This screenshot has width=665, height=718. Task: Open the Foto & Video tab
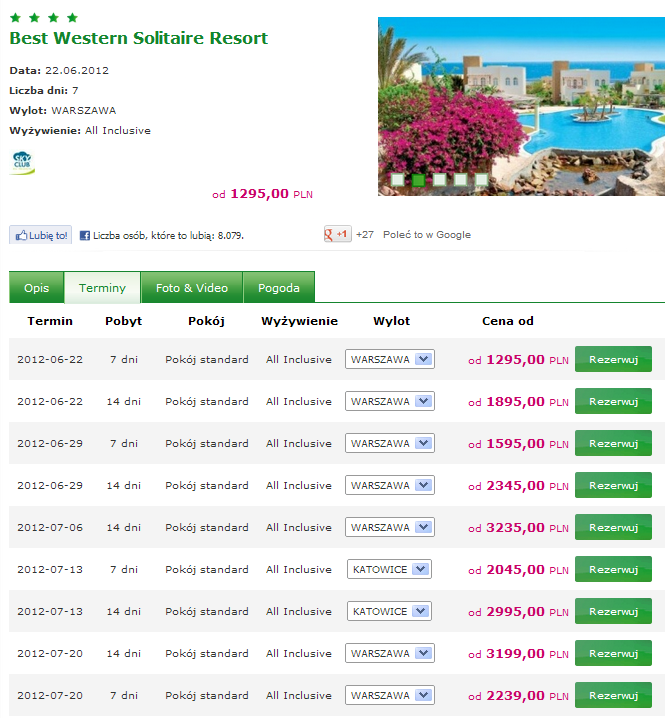tap(192, 288)
